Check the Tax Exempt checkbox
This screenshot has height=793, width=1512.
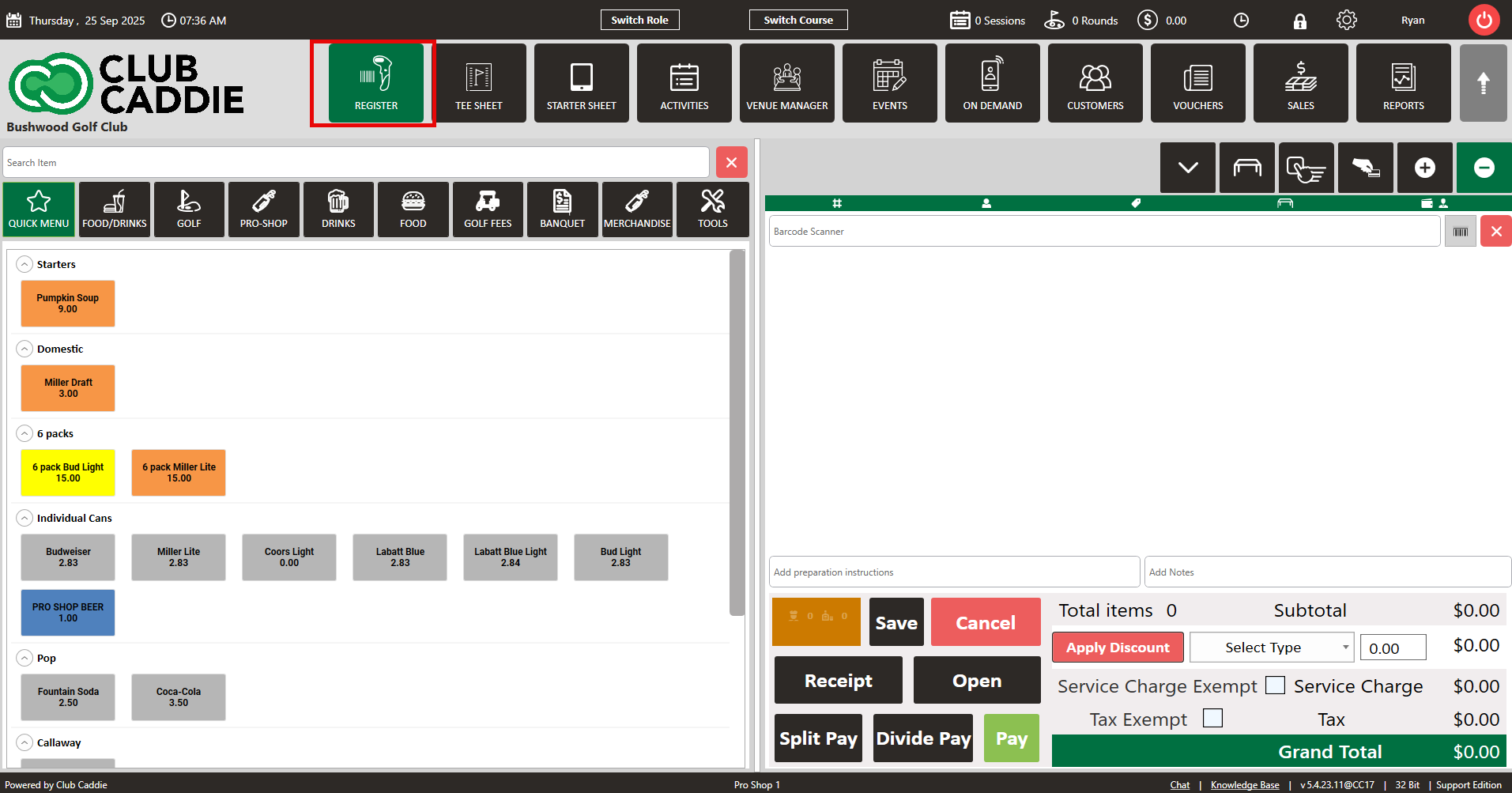pos(1212,718)
